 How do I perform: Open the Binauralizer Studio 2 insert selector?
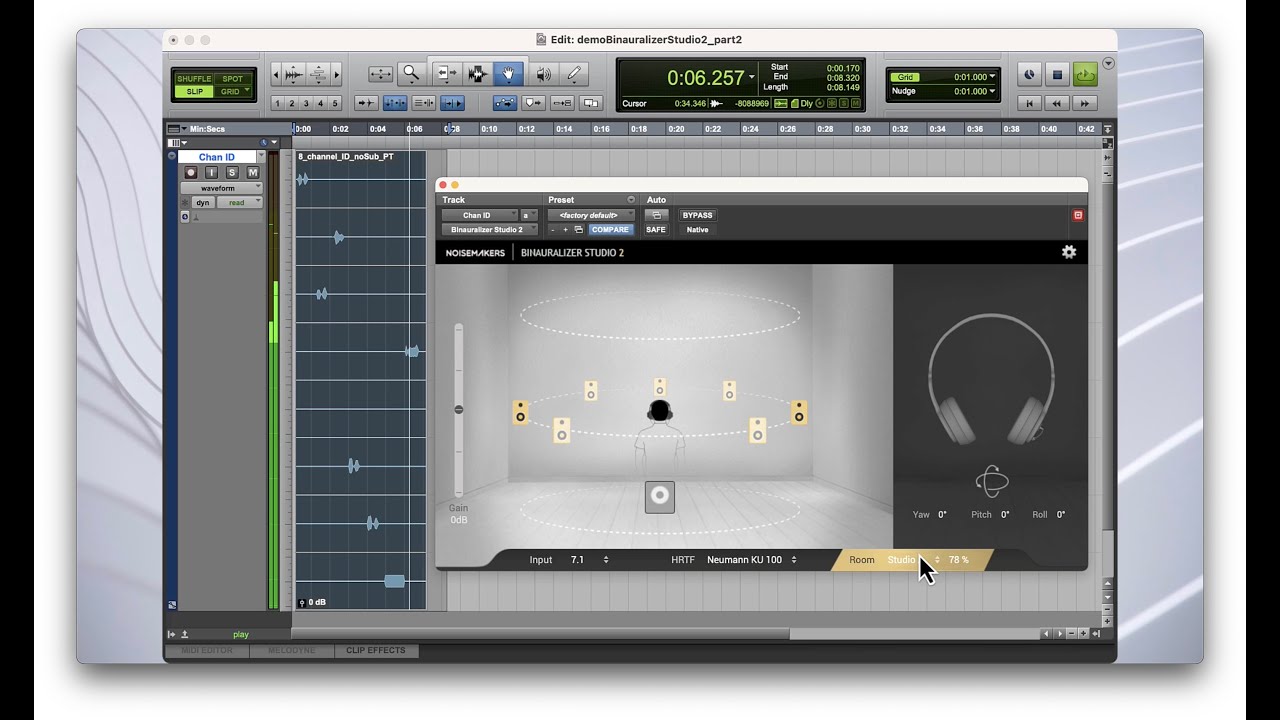(x=489, y=230)
